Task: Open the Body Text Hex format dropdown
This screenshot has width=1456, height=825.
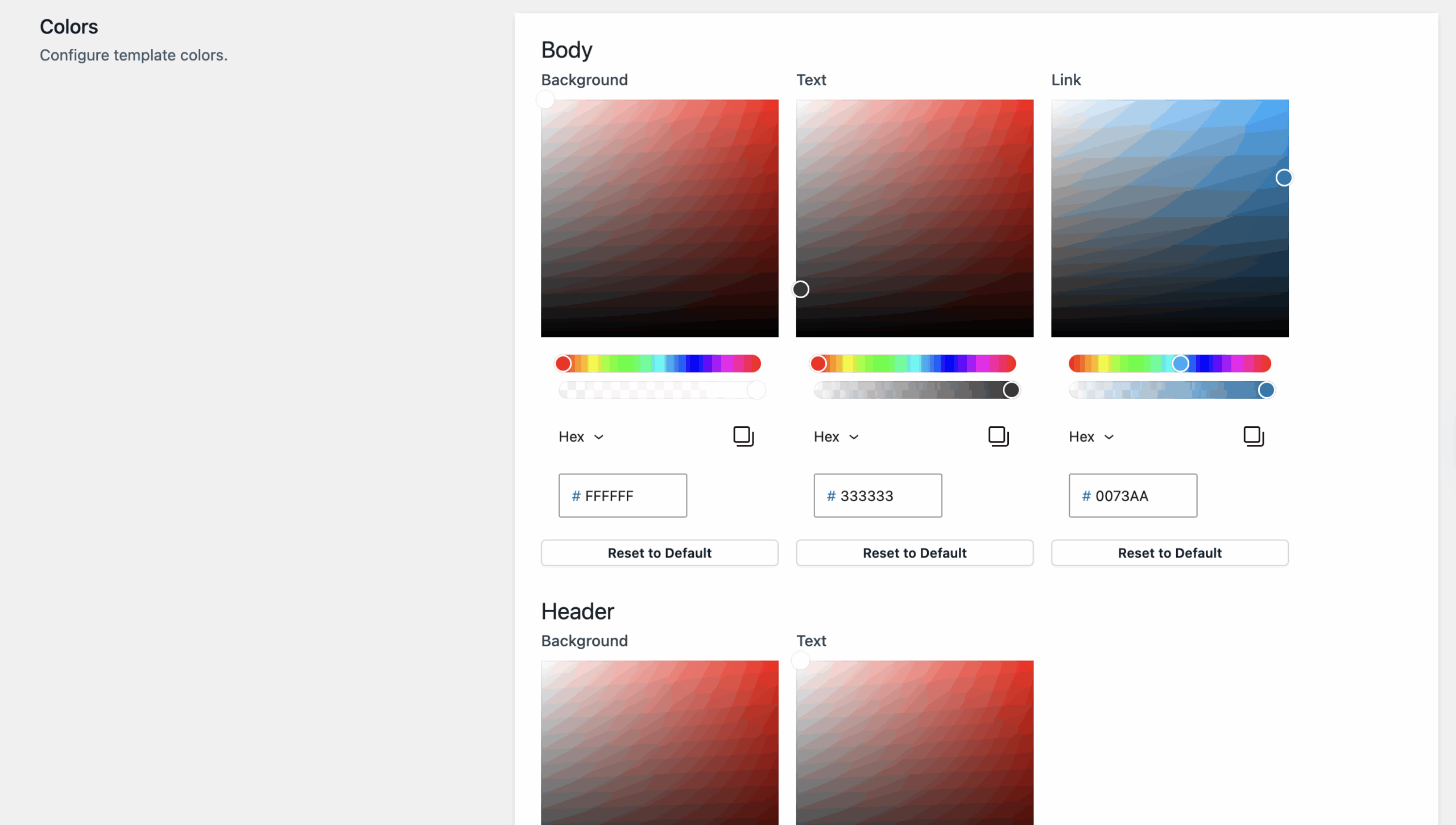Action: coord(836,437)
